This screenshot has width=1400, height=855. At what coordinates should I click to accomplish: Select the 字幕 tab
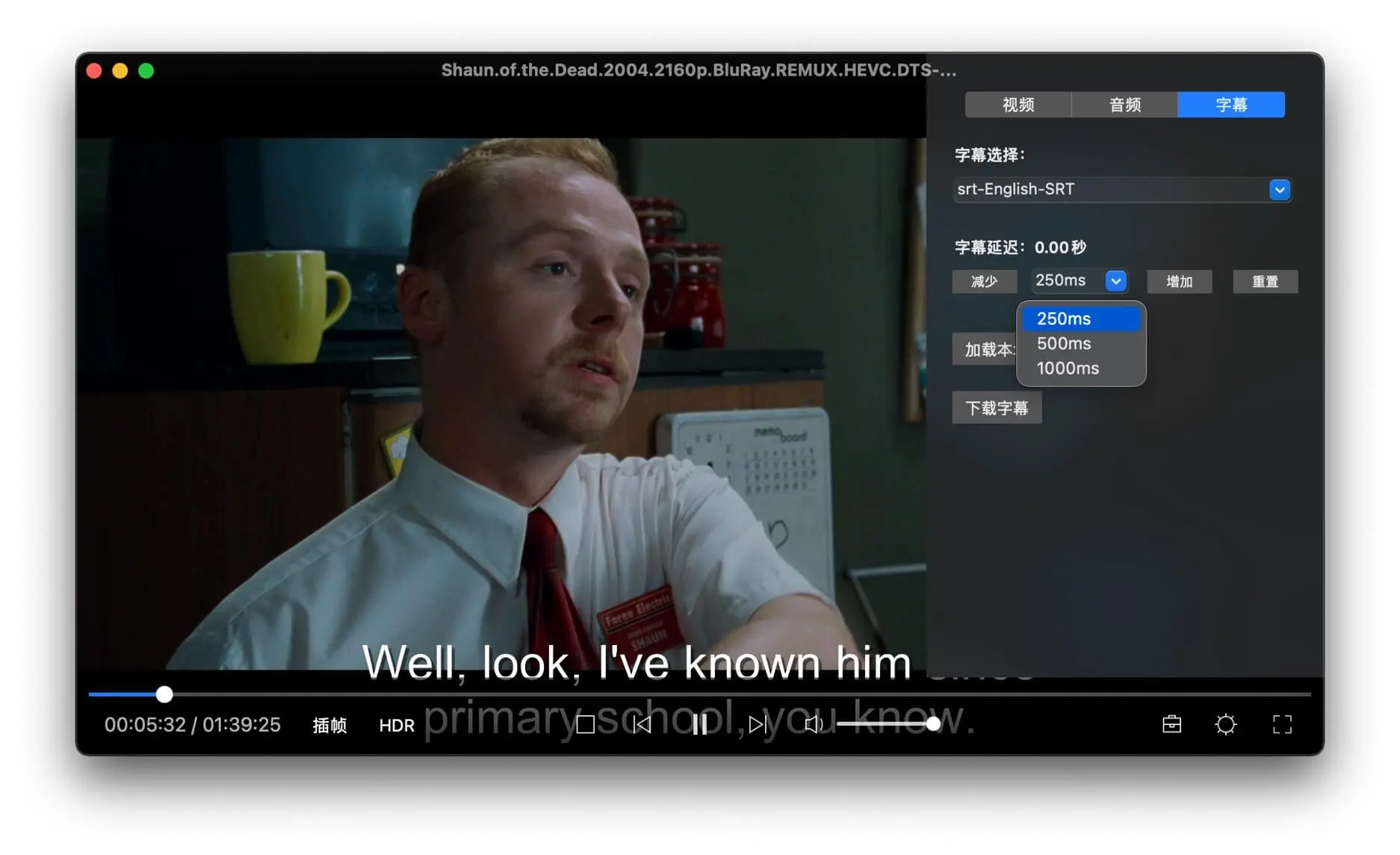pyautogui.click(x=1231, y=105)
